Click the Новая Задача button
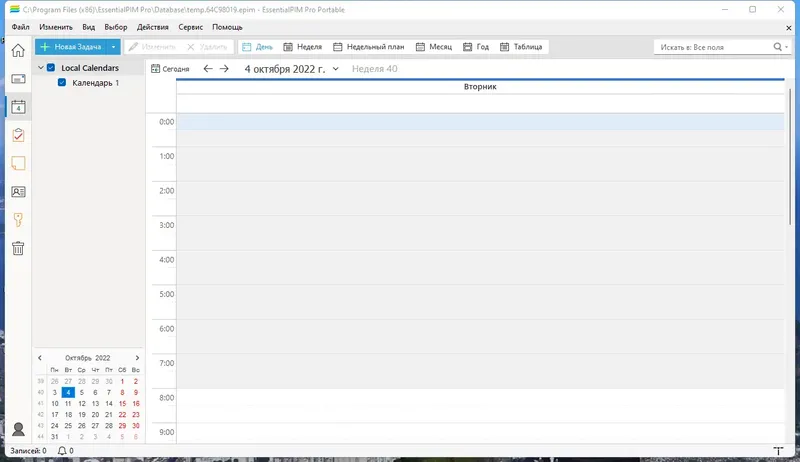Image resolution: width=800 pixels, height=462 pixels. [x=71, y=47]
